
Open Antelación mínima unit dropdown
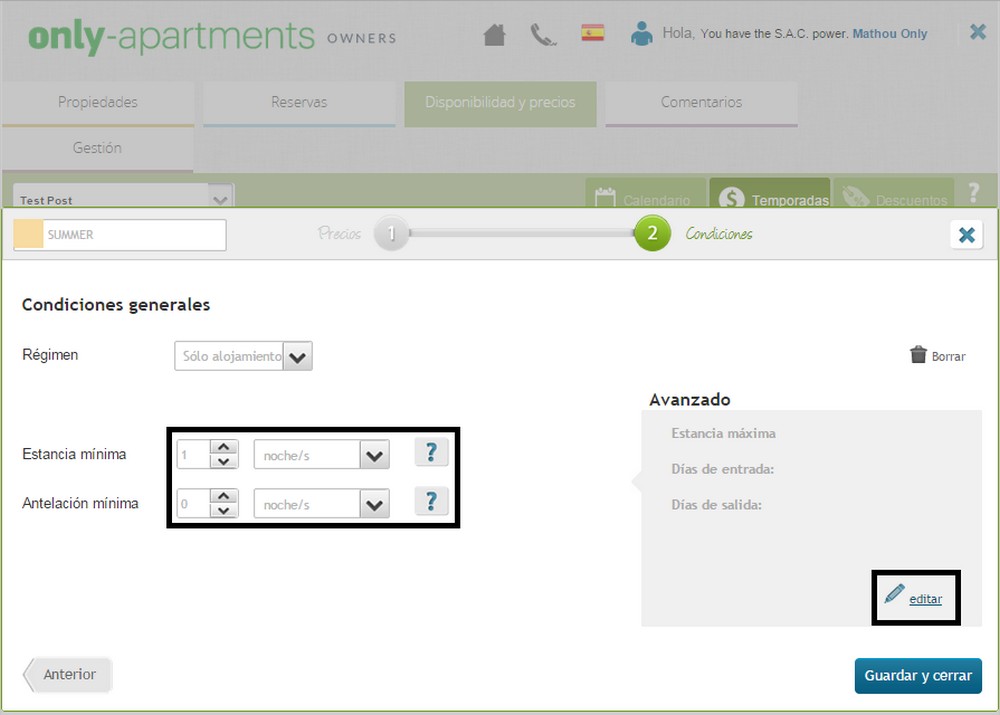(x=374, y=505)
